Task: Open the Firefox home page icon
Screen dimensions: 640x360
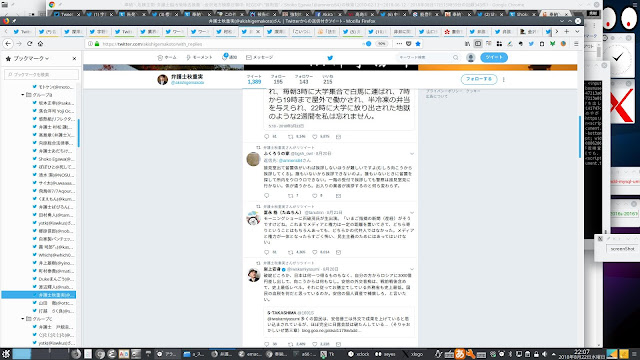Action: (x=40, y=44)
